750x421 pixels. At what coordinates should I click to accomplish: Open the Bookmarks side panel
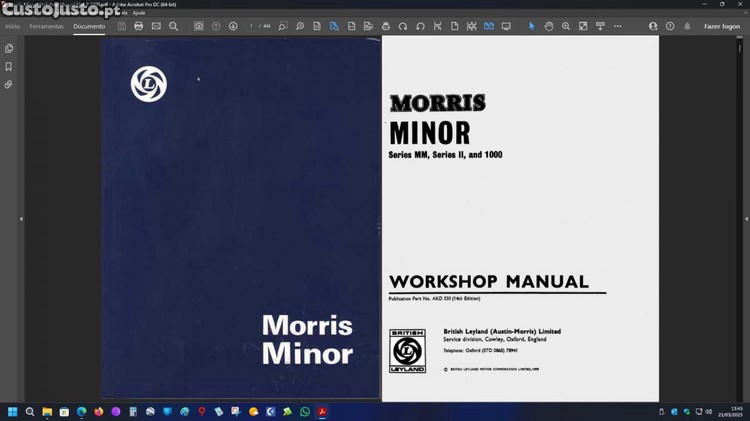pos(9,66)
